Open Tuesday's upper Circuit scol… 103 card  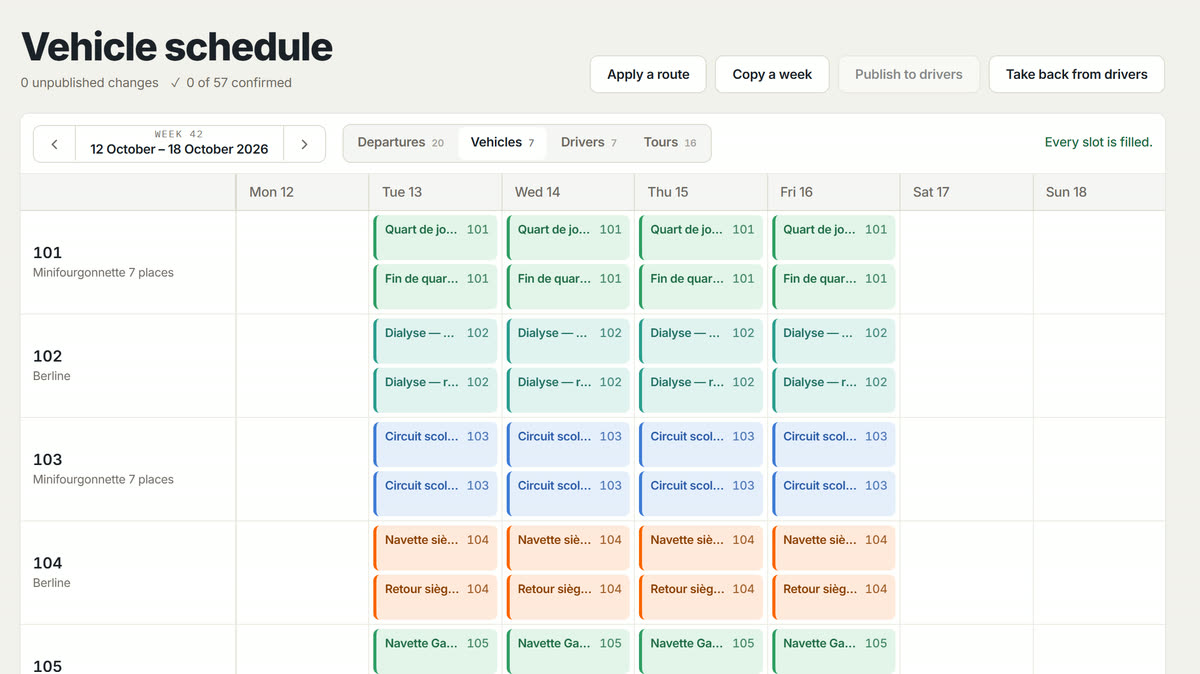pos(435,444)
